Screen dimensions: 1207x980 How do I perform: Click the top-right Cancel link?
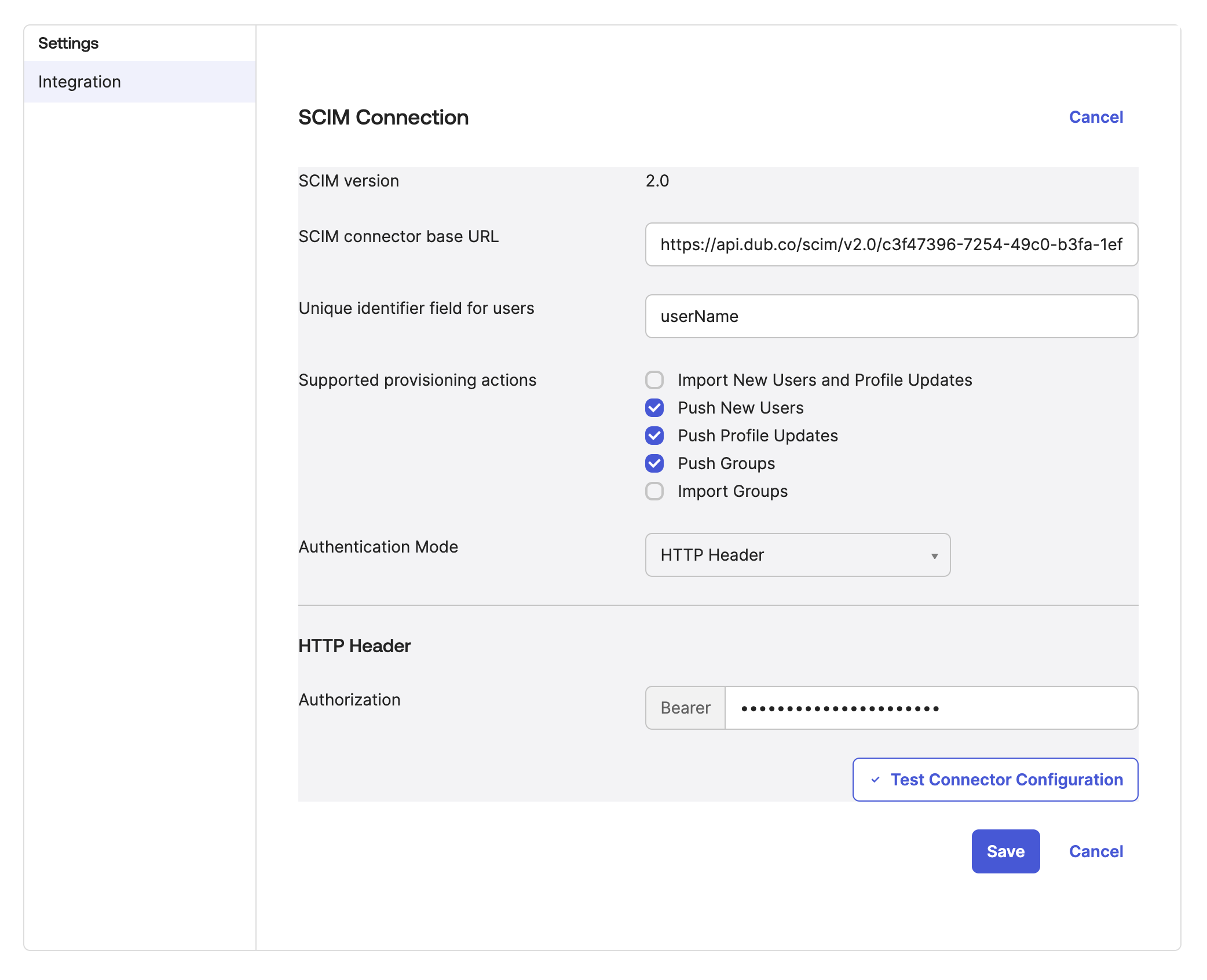pos(1096,116)
